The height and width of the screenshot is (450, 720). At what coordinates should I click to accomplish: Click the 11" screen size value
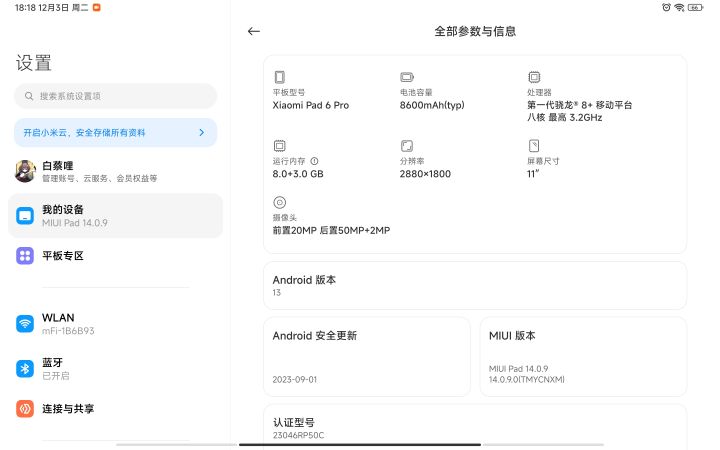click(x=533, y=174)
